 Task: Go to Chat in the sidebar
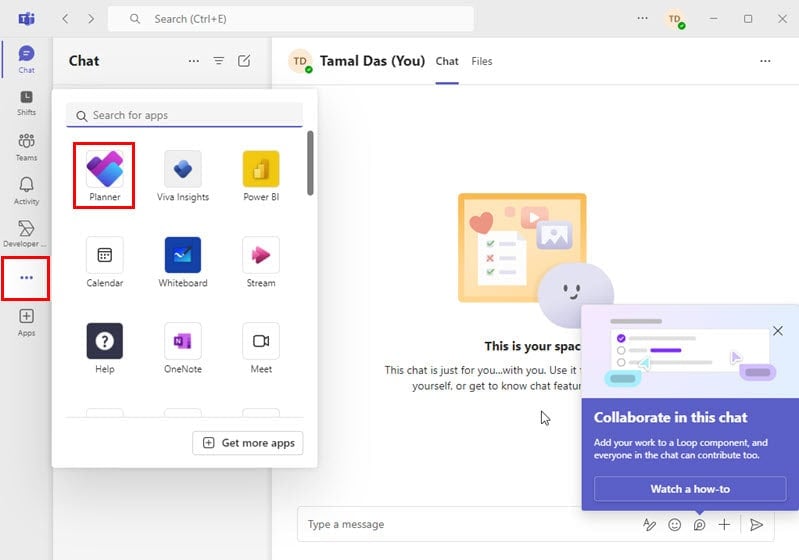click(26, 60)
